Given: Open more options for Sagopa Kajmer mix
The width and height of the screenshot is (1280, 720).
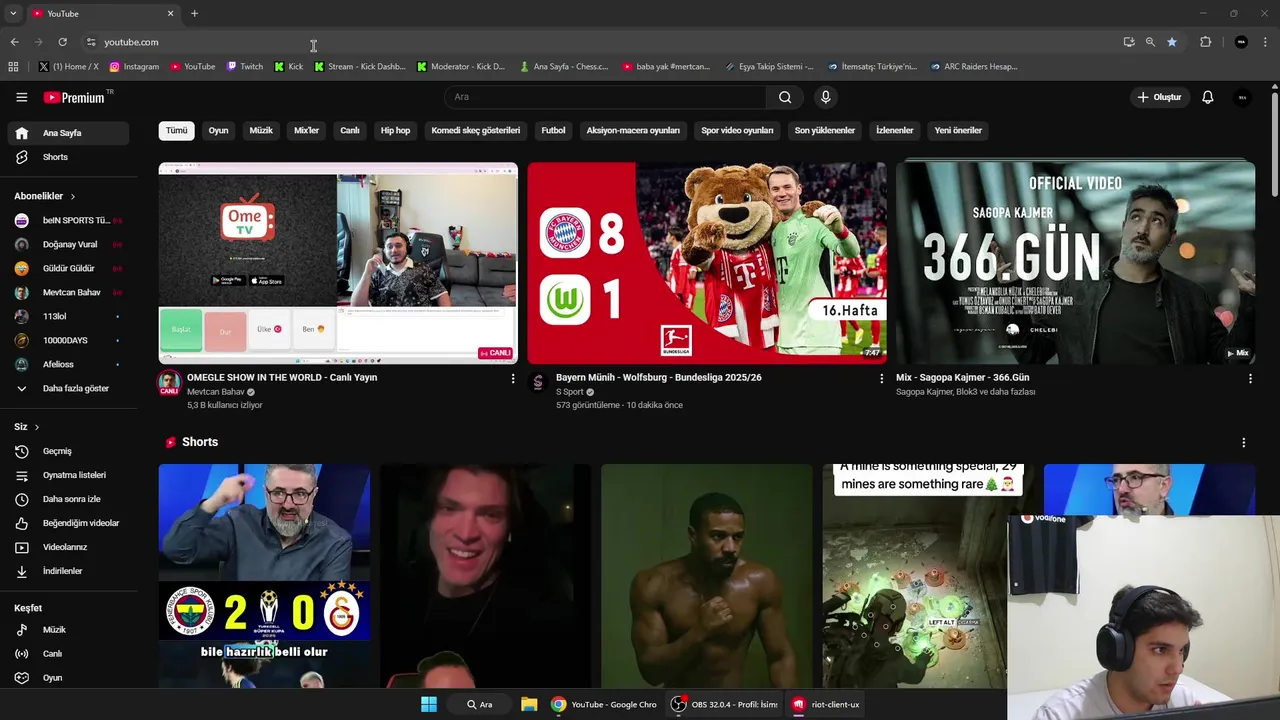Looking at the screenshot, I should point(1250,378).
